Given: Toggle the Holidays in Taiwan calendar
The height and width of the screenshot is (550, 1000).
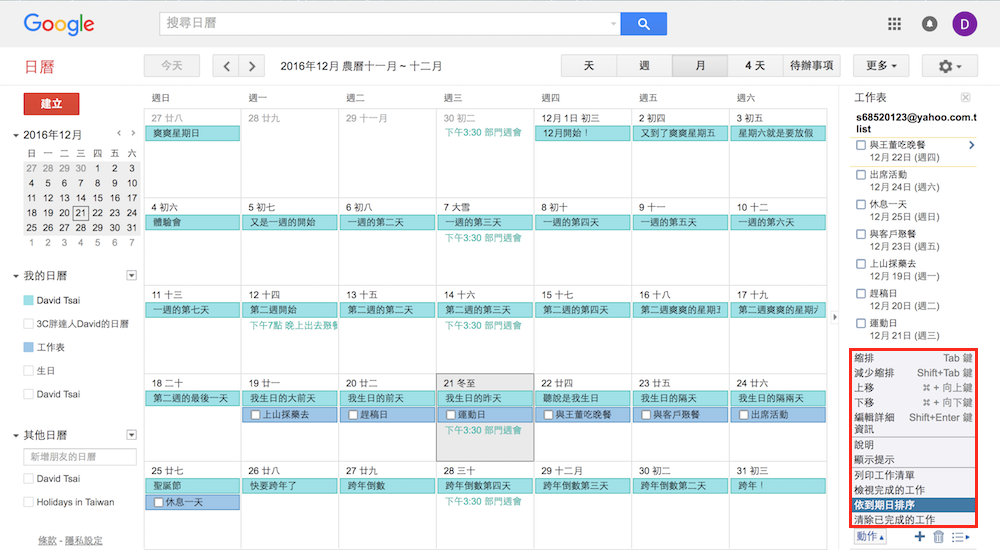Looking at the screenshot, I should tap(28, 502).
